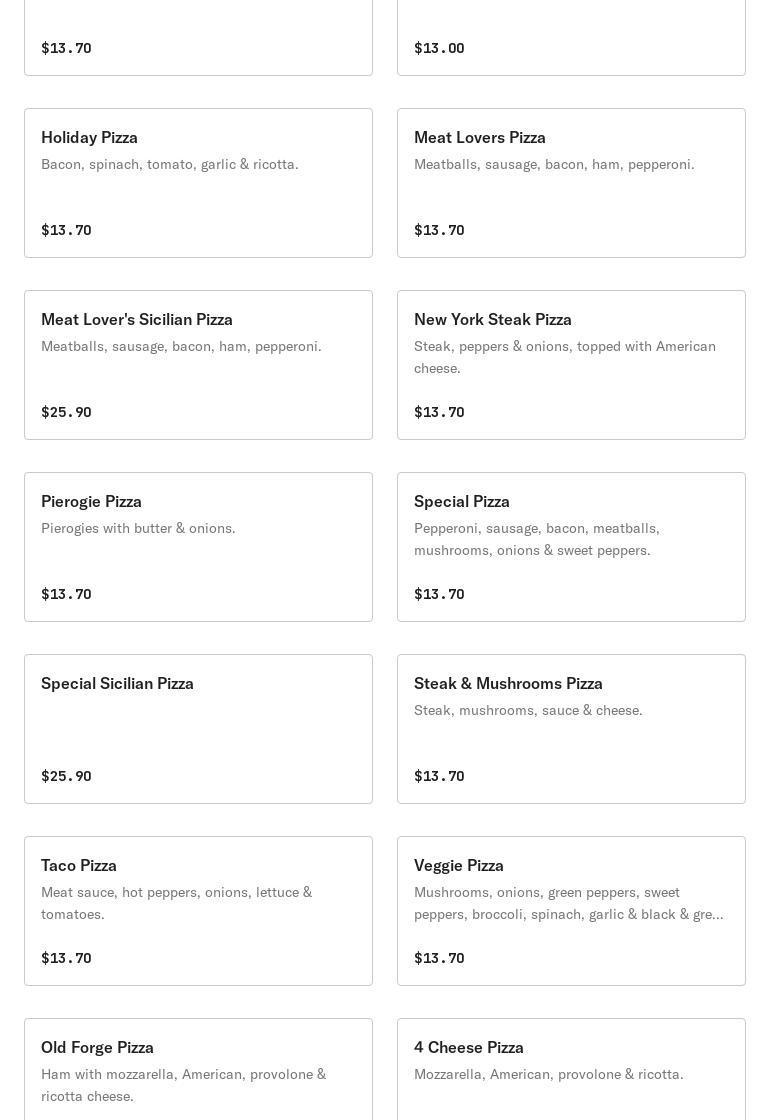
Task: Select the 4 Cheese Pizza item
Action: pos(571,1070)
